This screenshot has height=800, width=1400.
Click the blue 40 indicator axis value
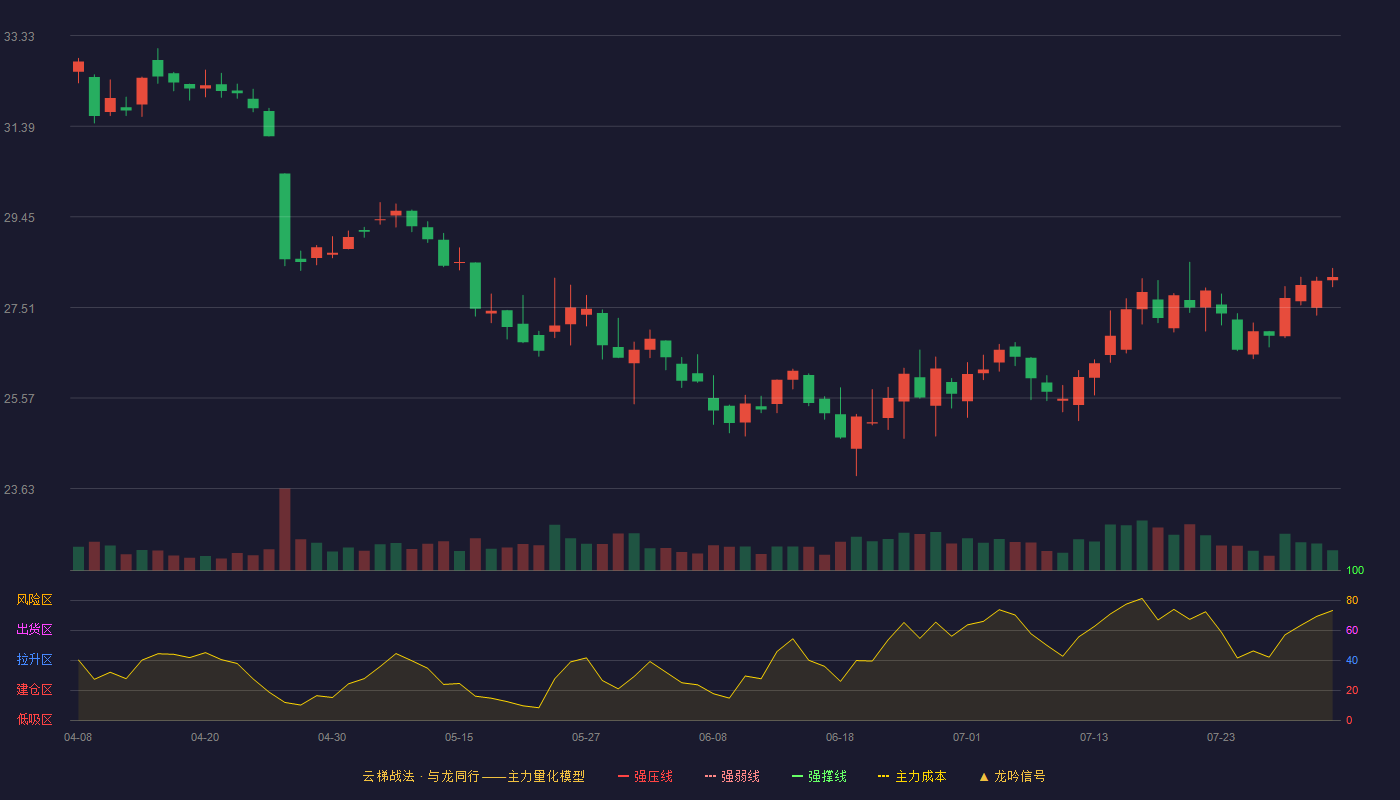[x=1352, y=660]
